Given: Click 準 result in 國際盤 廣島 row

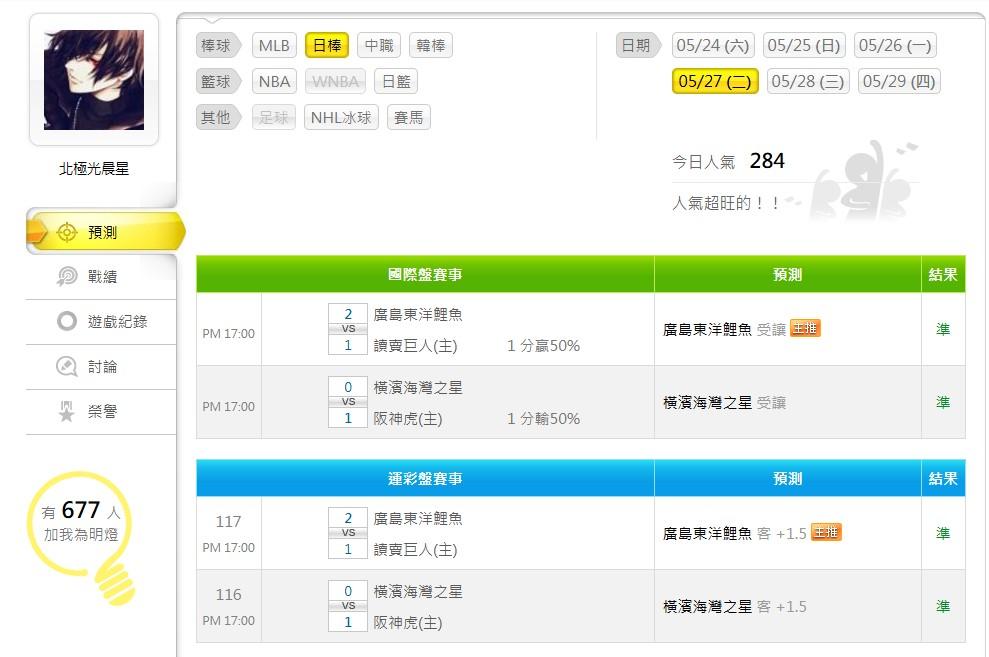Looking at the screenshot, I should point(943,329).
